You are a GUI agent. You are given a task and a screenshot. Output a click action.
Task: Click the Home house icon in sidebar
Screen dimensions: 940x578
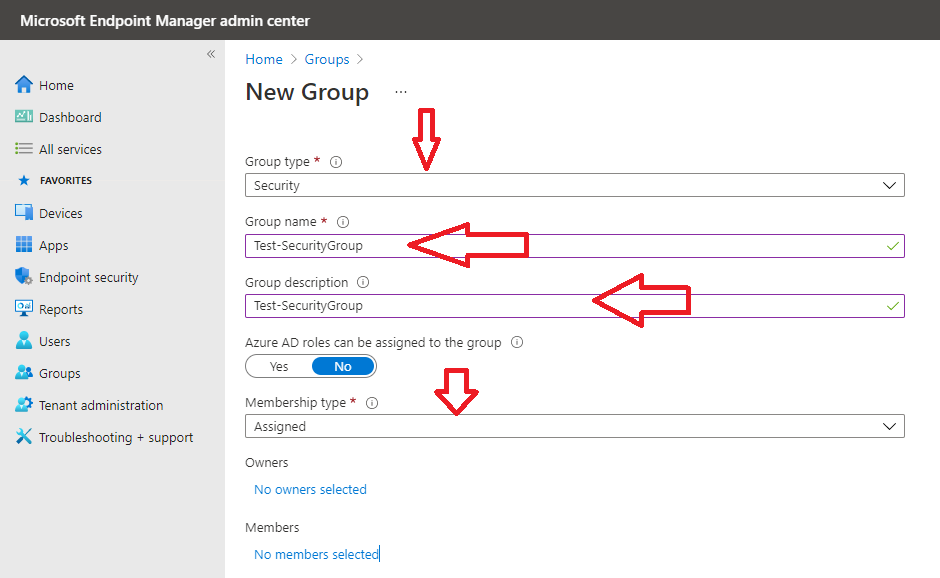coord(23,85)
